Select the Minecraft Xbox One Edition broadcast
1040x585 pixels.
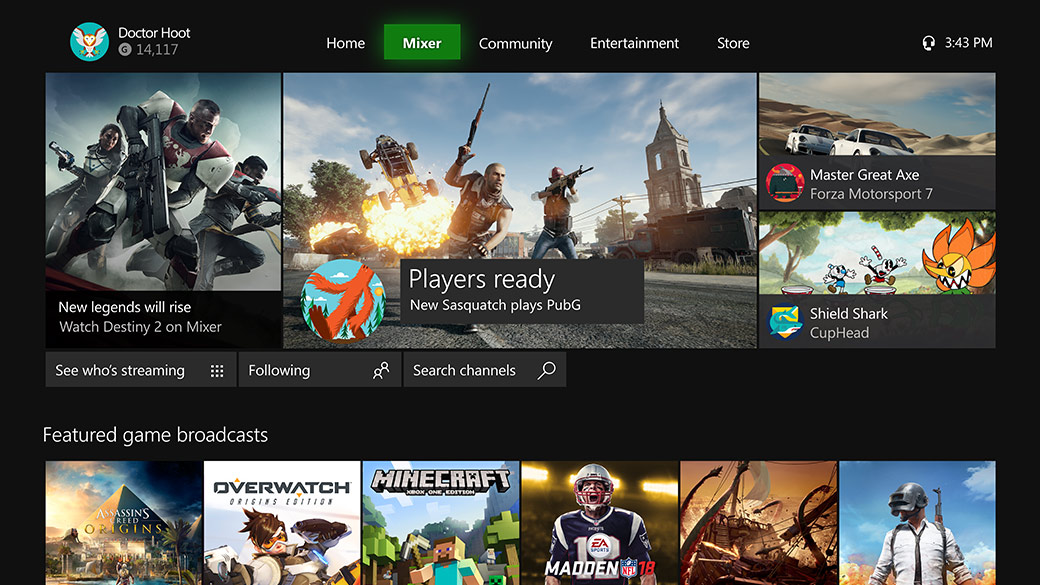click(x=441, y=523)
